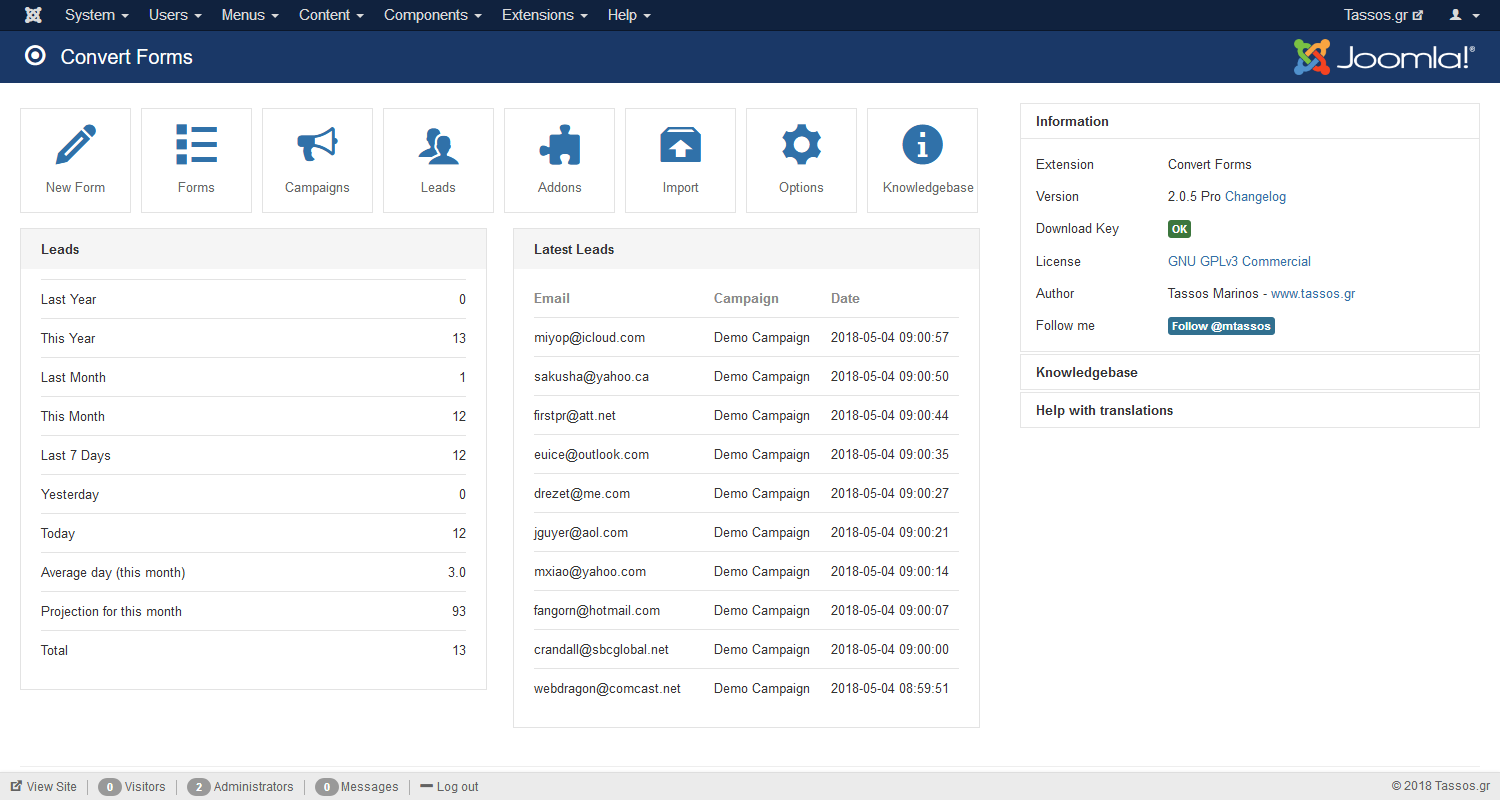1500x800 pixels.
Task: Click the Email column header in Latest Leads
Action: pos(552,298)
